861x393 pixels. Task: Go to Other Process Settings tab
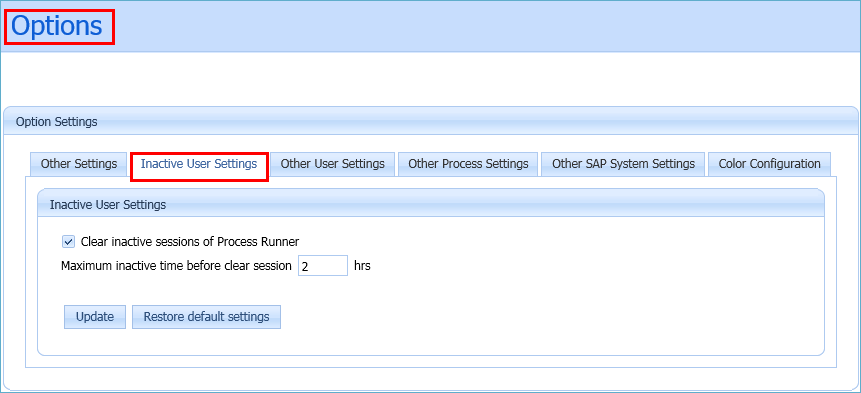tap(468, 164)
